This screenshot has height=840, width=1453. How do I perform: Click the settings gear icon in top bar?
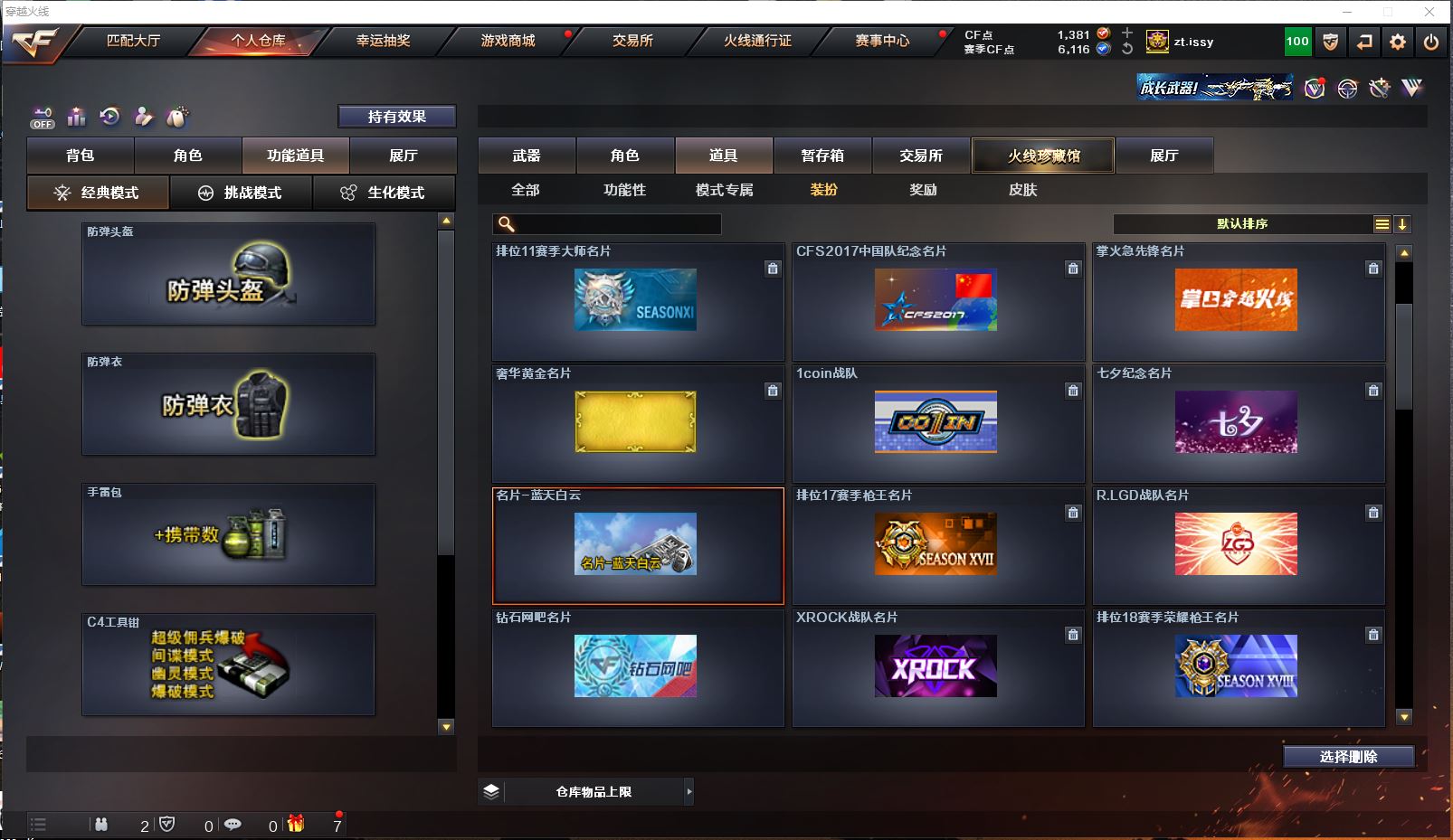1397,42
